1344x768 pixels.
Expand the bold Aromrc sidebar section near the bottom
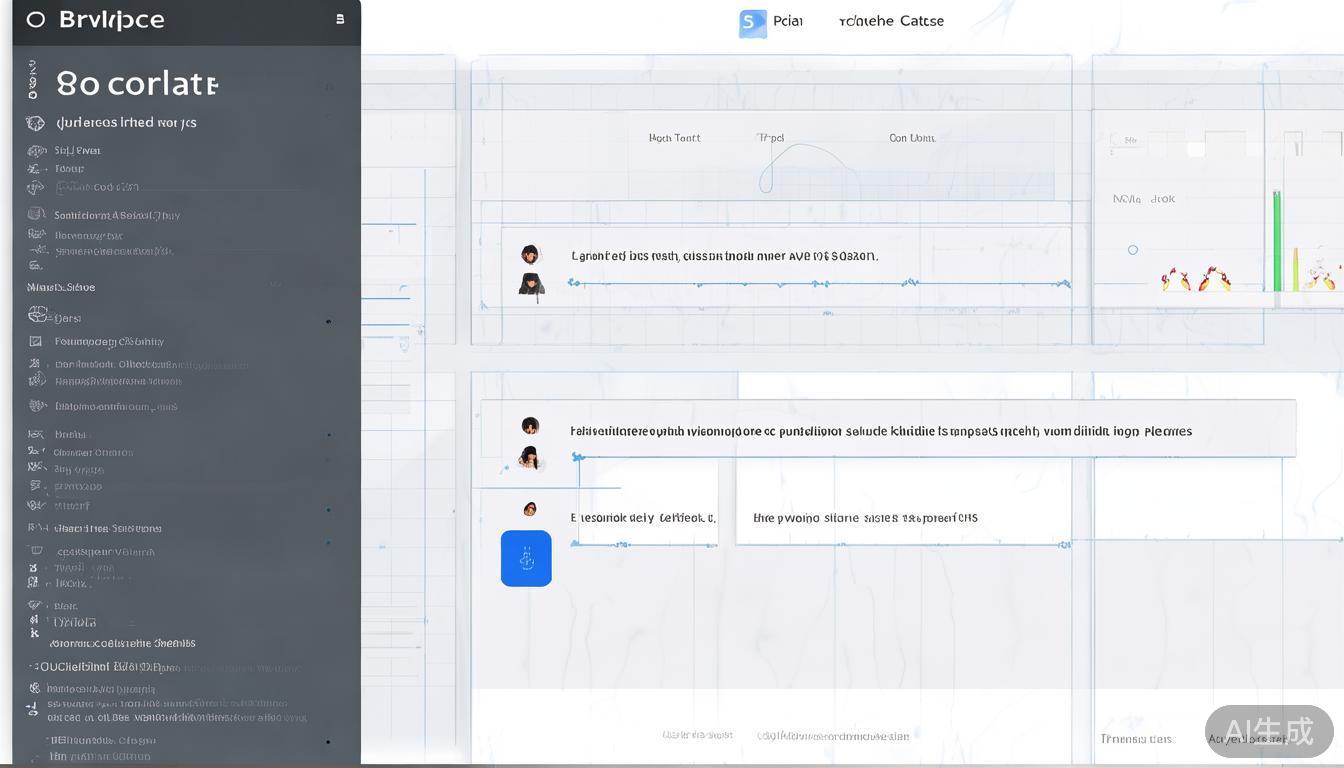122,643
